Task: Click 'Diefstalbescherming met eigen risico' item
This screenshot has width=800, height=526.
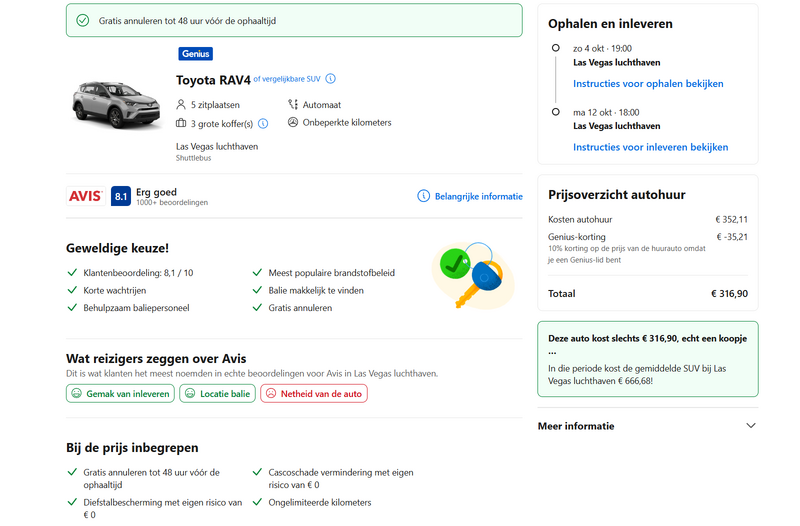Action: pyautogui.click(x=163, y=508)
